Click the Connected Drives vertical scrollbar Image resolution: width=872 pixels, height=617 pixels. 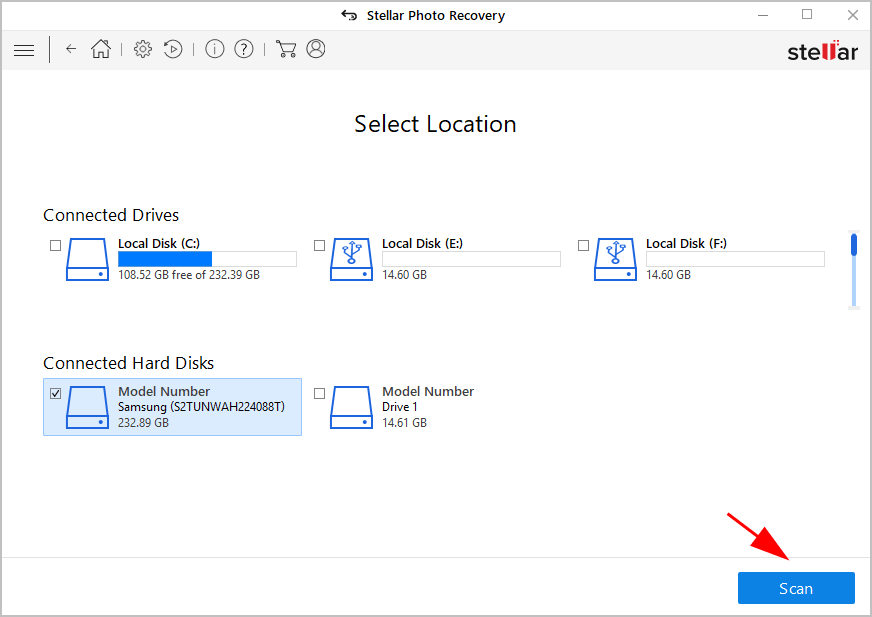tap(854, 269)
